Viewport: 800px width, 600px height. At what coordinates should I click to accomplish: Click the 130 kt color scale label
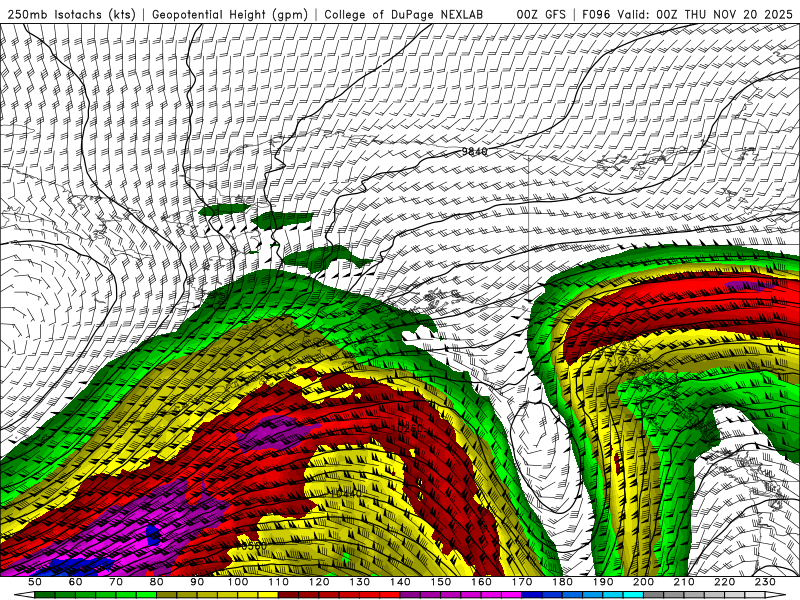360,582
